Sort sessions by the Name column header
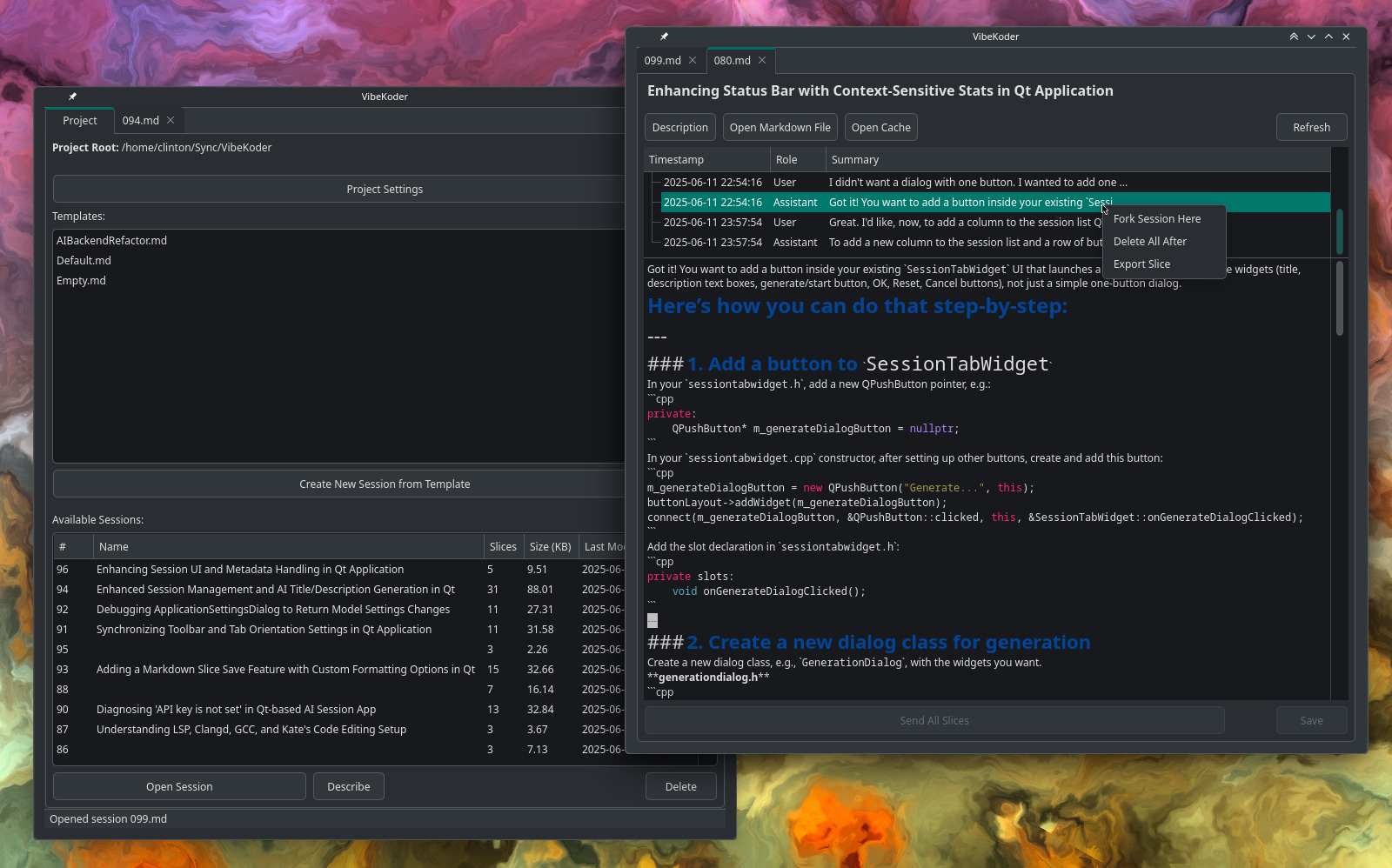This screenshot has width=1392, height=868. (288, 546)
